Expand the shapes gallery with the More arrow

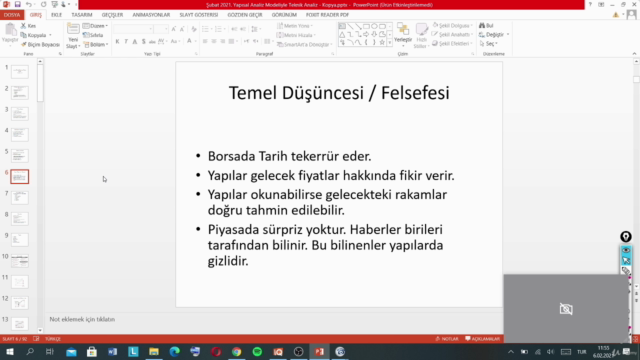coord(390,42)
